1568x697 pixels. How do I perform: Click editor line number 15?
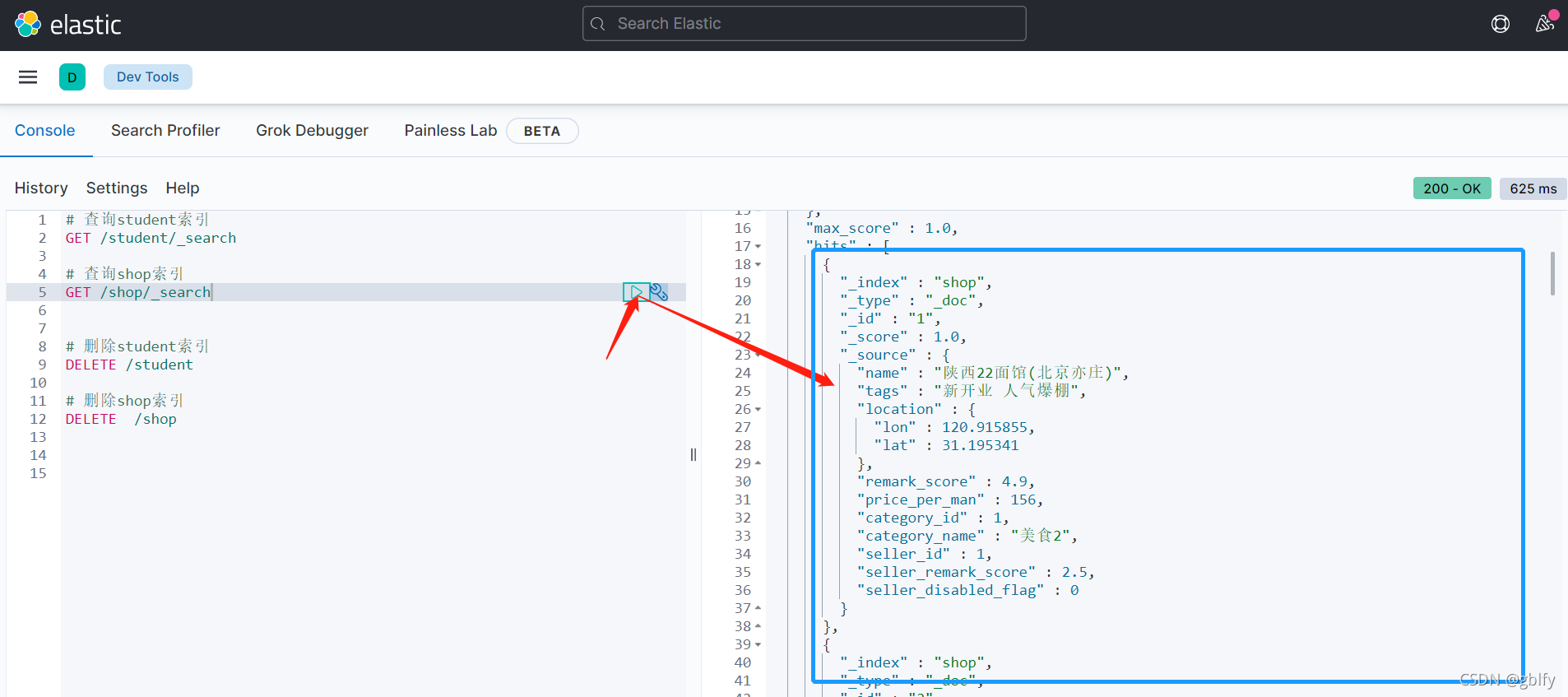[x=38, y=473]
